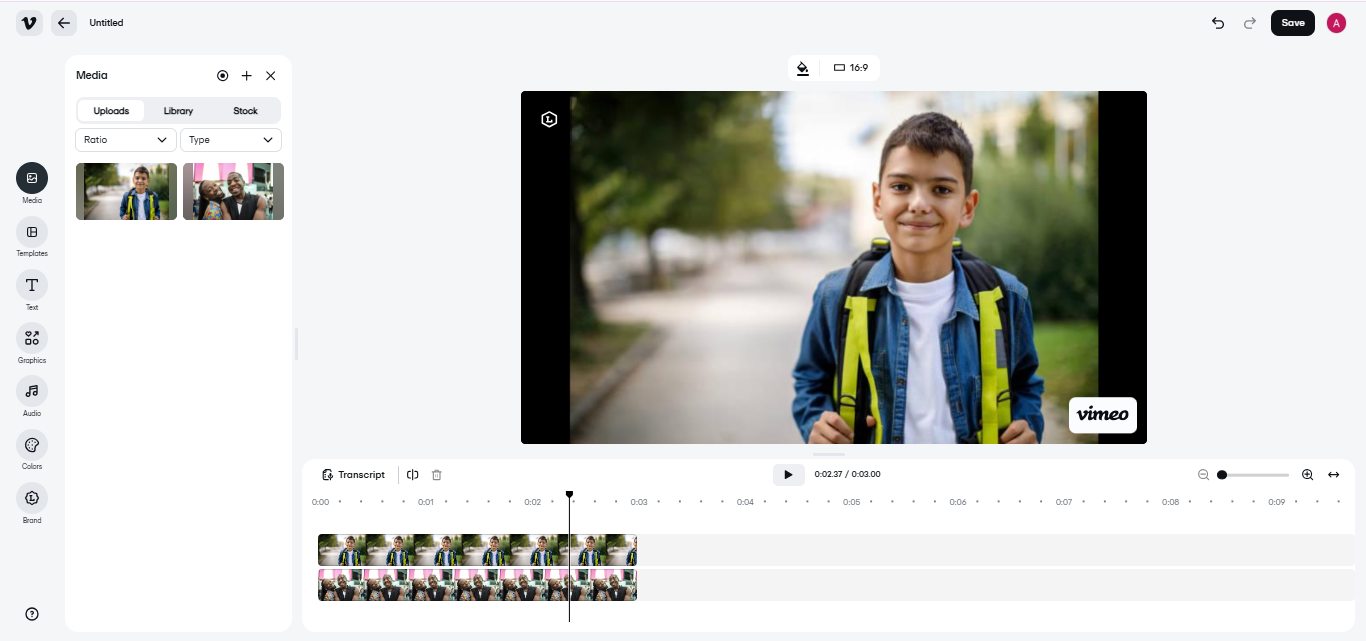Image resolution: width=1366 pixels, height=641 pixels.
Task: Click the record button in the Media panel
Action: tap(222, 75)
